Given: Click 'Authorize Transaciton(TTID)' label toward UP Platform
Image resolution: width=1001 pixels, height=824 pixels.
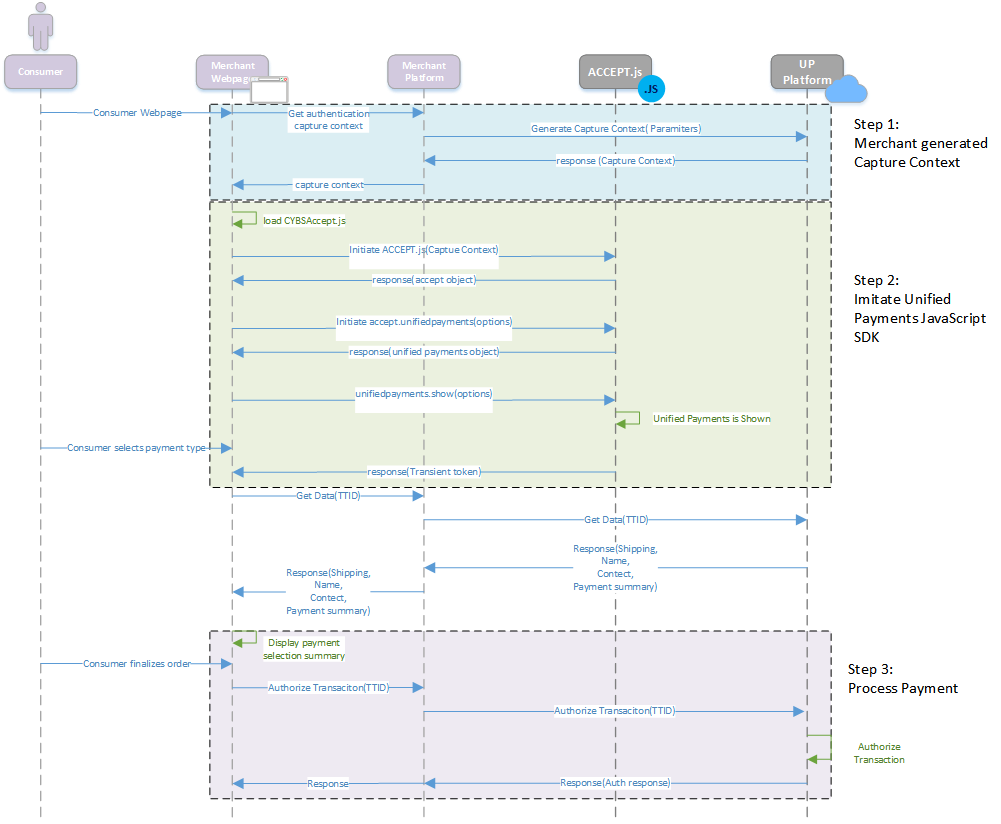Looking at the screenshot, I should (615, 710).
